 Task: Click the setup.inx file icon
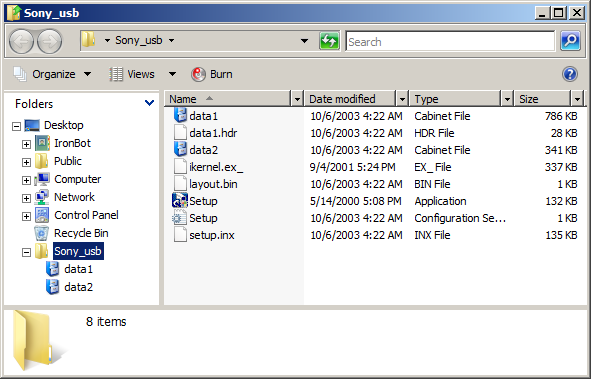[180, 234]
